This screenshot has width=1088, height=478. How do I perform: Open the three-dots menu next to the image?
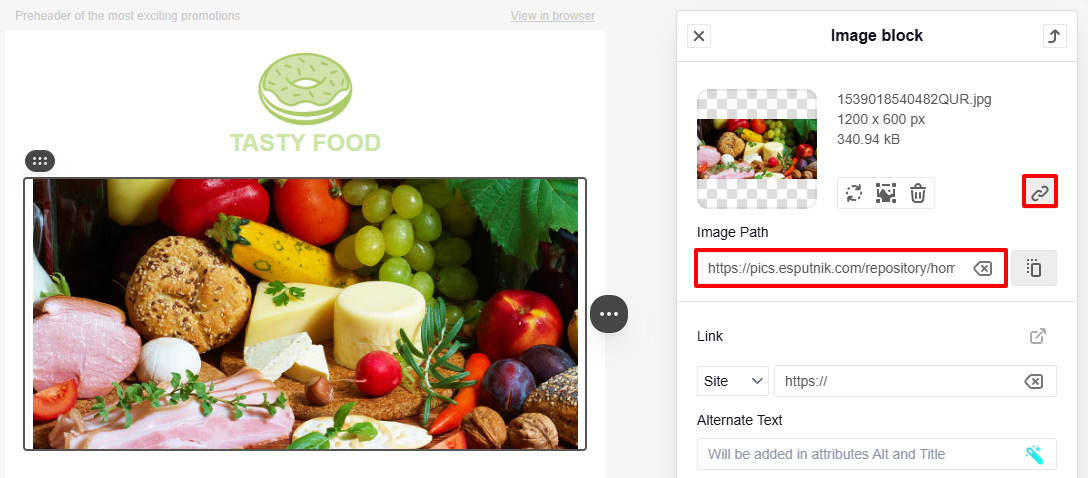(609, 314)
